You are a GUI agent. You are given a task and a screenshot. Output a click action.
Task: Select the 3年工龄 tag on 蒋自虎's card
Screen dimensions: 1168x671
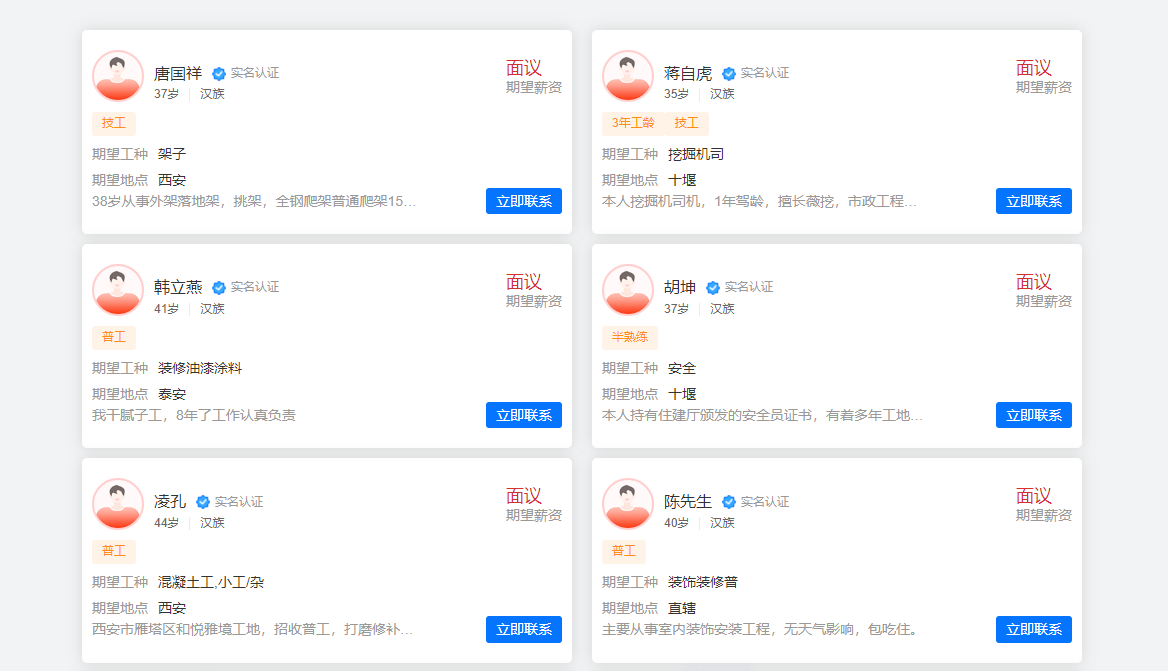point(633,123)
